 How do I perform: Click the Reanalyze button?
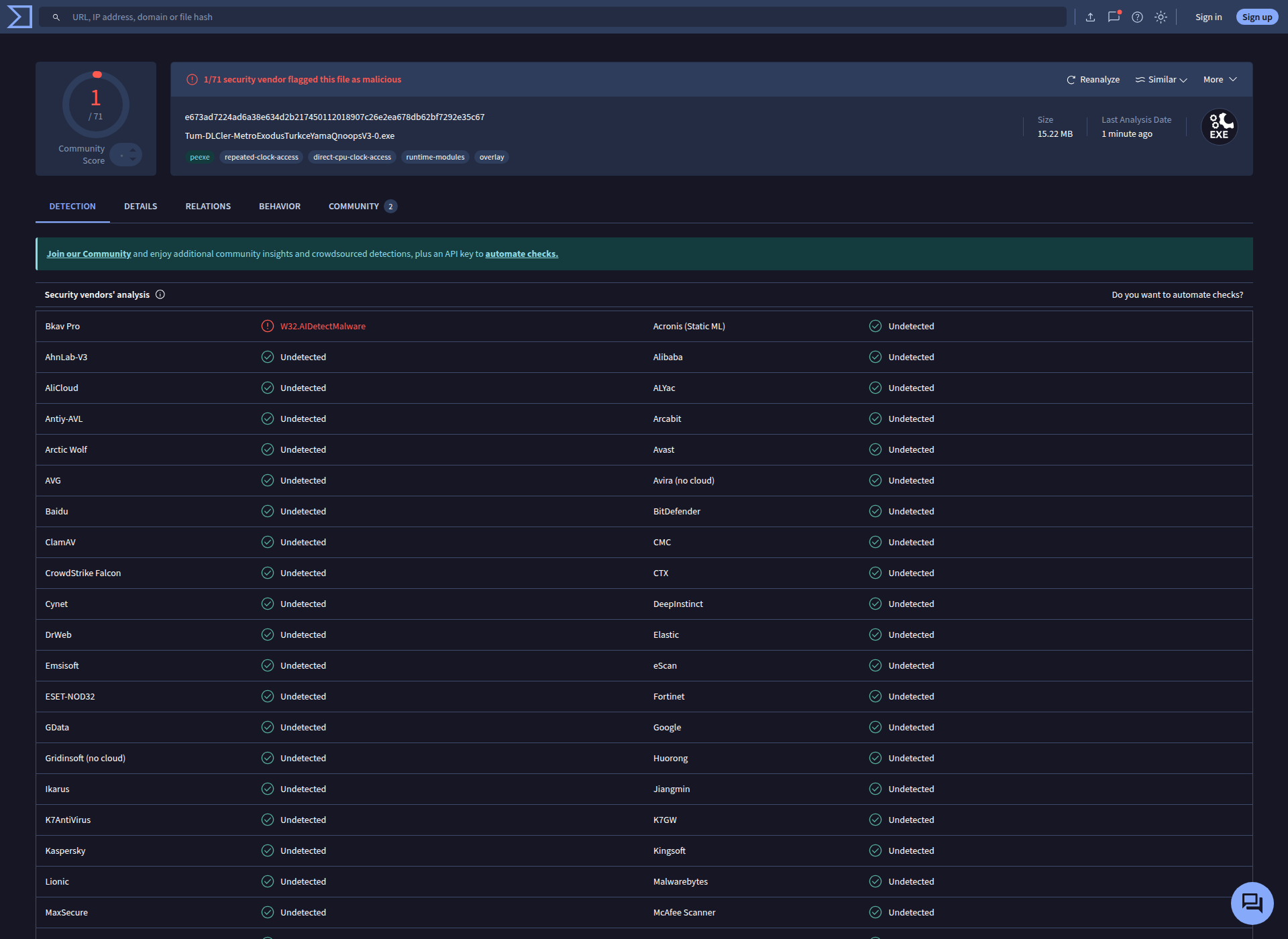pyautogui.click(x=1093, y=80)
